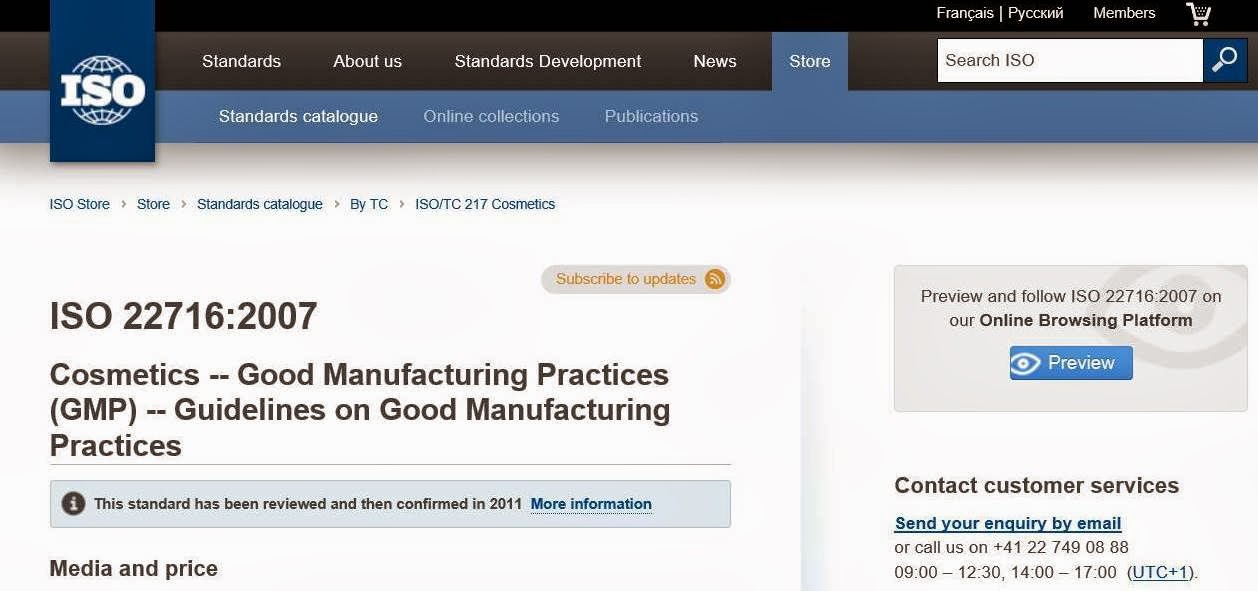Click Send your enquiry by email
The image size is (1258, 591).
point(1008,523)
